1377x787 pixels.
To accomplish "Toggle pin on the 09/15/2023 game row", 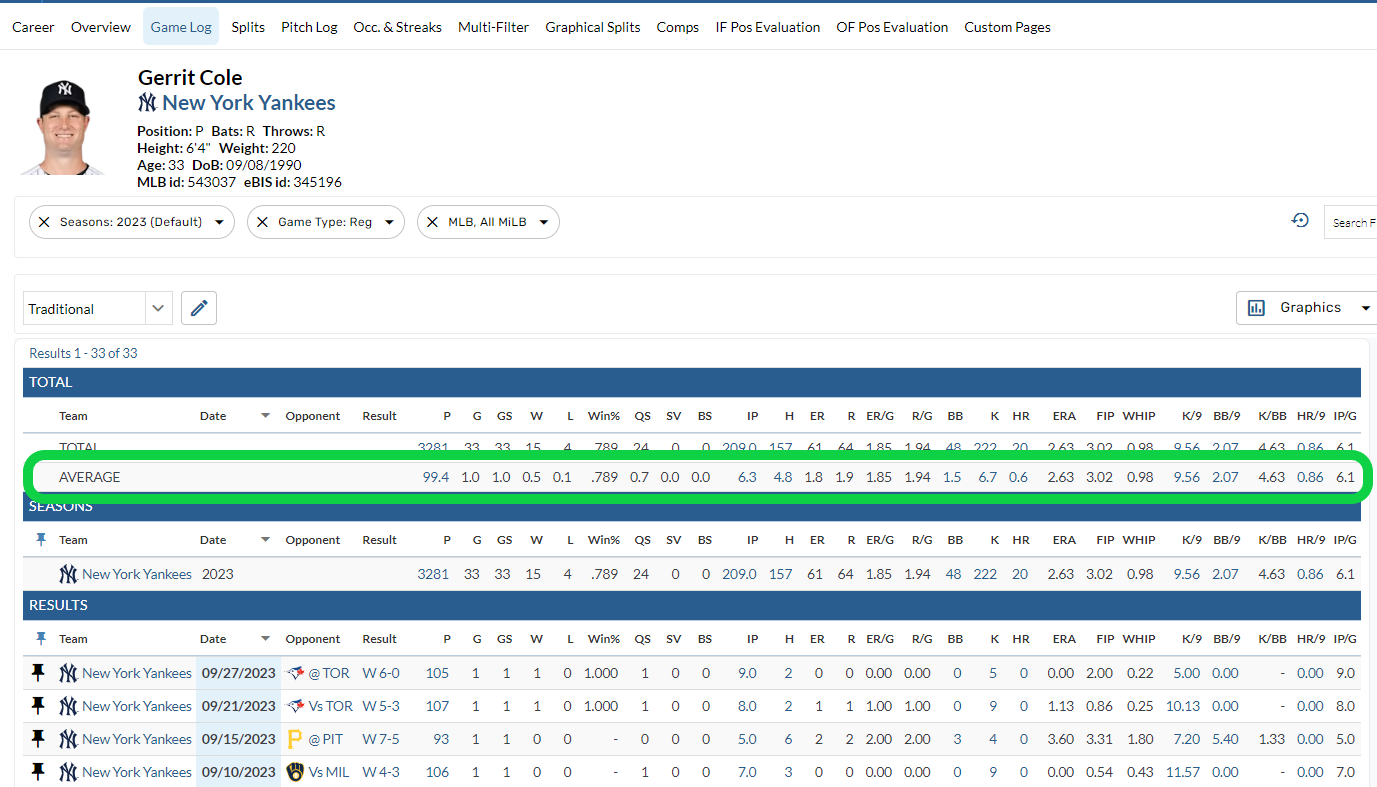I will (38, 739).
